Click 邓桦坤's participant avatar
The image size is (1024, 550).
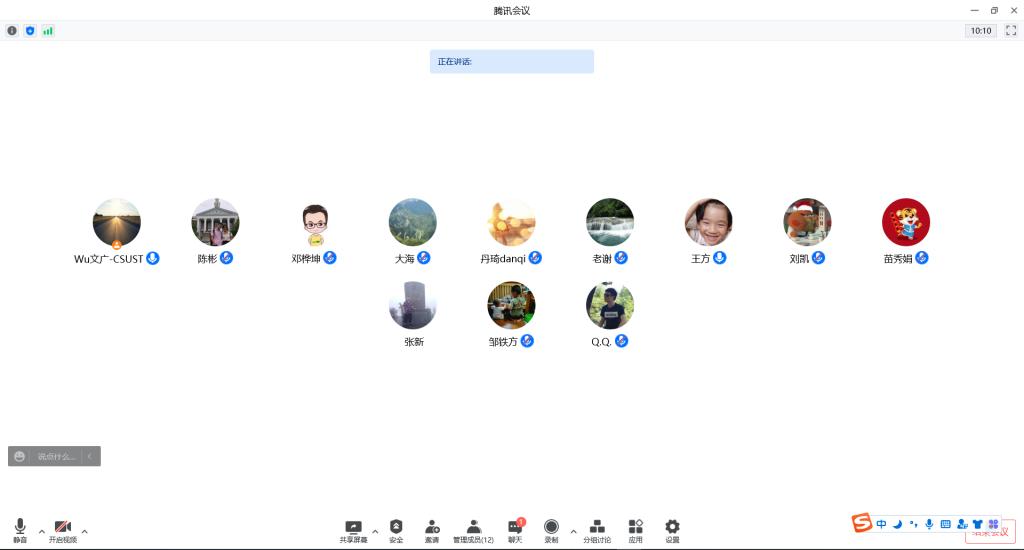coord(314,223)
